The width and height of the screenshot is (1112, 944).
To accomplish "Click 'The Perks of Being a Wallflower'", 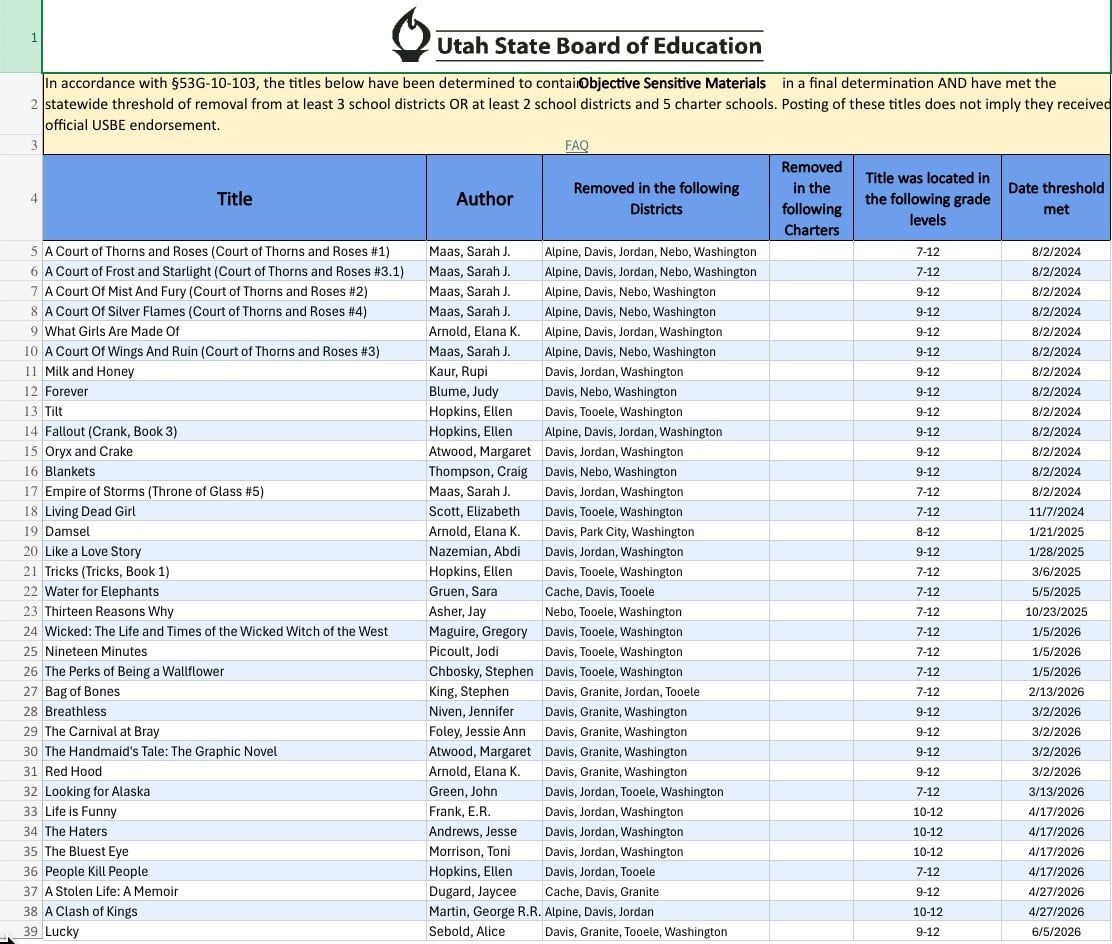I will 235,671.
